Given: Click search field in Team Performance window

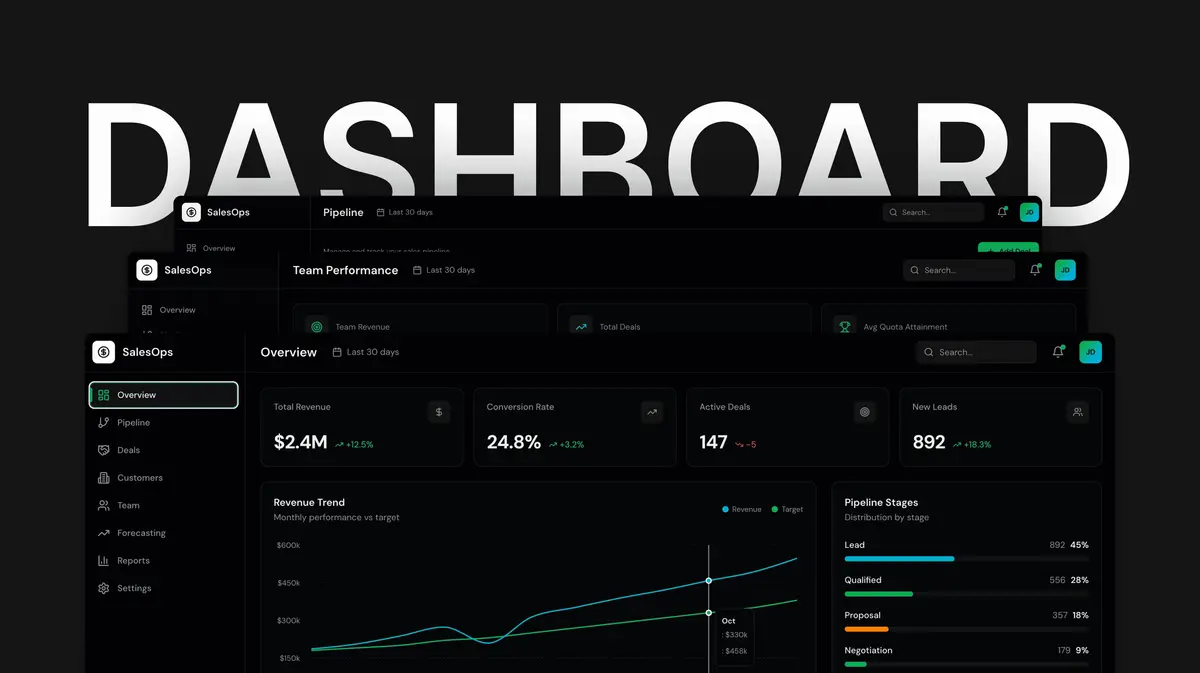Looking at the screenshot, I should 959,270.
